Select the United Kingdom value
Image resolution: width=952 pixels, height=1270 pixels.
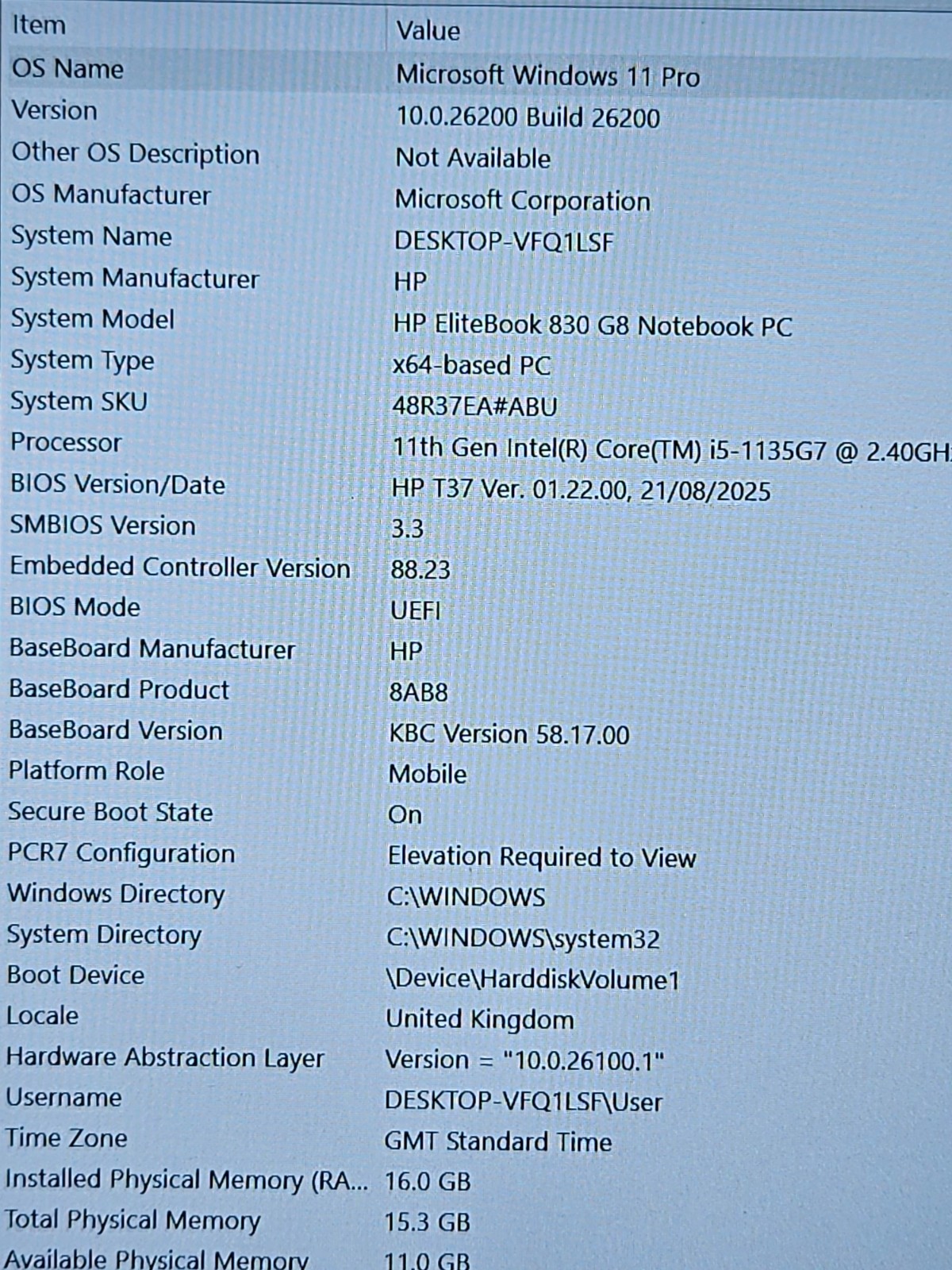tap(480, 1020)
